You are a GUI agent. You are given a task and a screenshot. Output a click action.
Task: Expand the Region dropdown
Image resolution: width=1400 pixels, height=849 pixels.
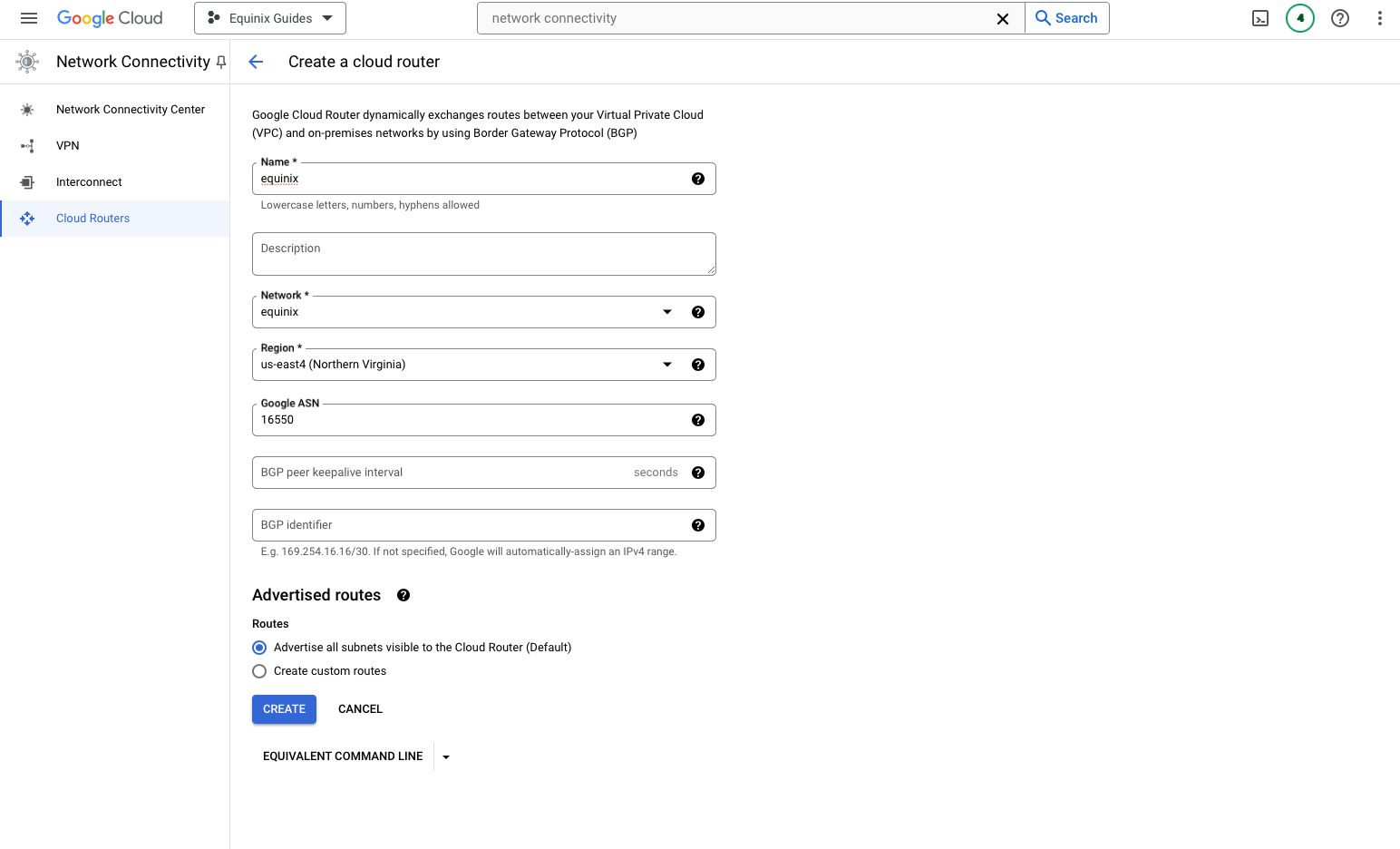pyautogui.click(x=667, y=365)
